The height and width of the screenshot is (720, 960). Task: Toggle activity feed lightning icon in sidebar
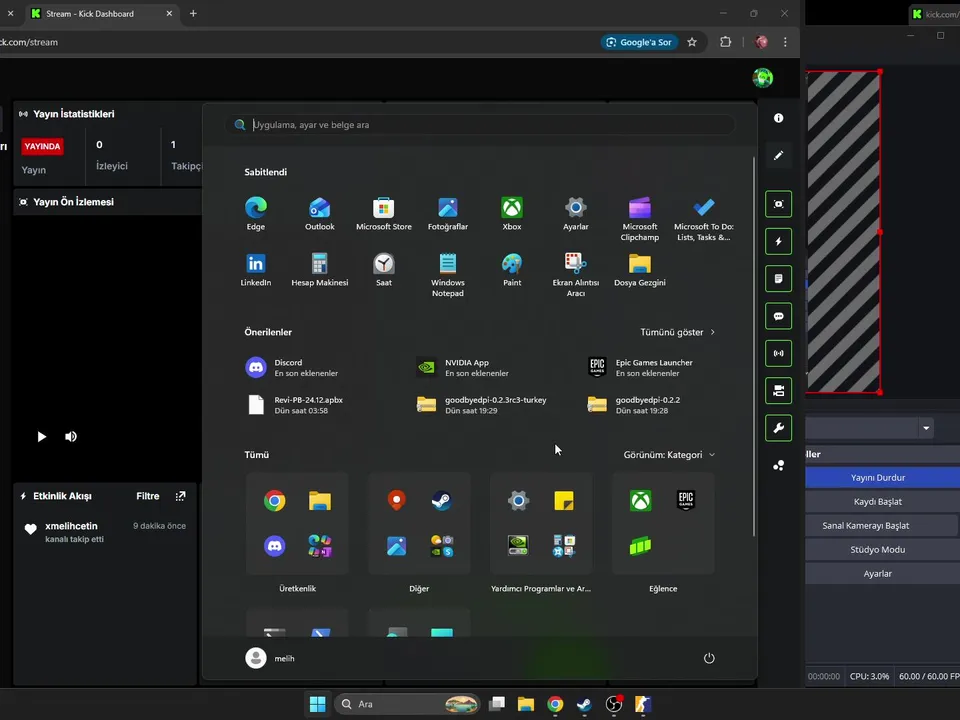pyautogui.click(x=778, y=241)
